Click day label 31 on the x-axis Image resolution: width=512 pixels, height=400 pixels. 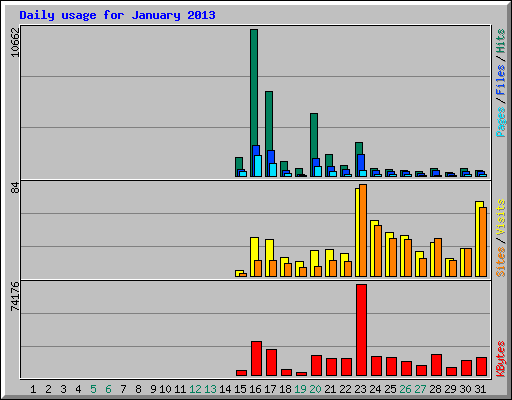point(480,389)
